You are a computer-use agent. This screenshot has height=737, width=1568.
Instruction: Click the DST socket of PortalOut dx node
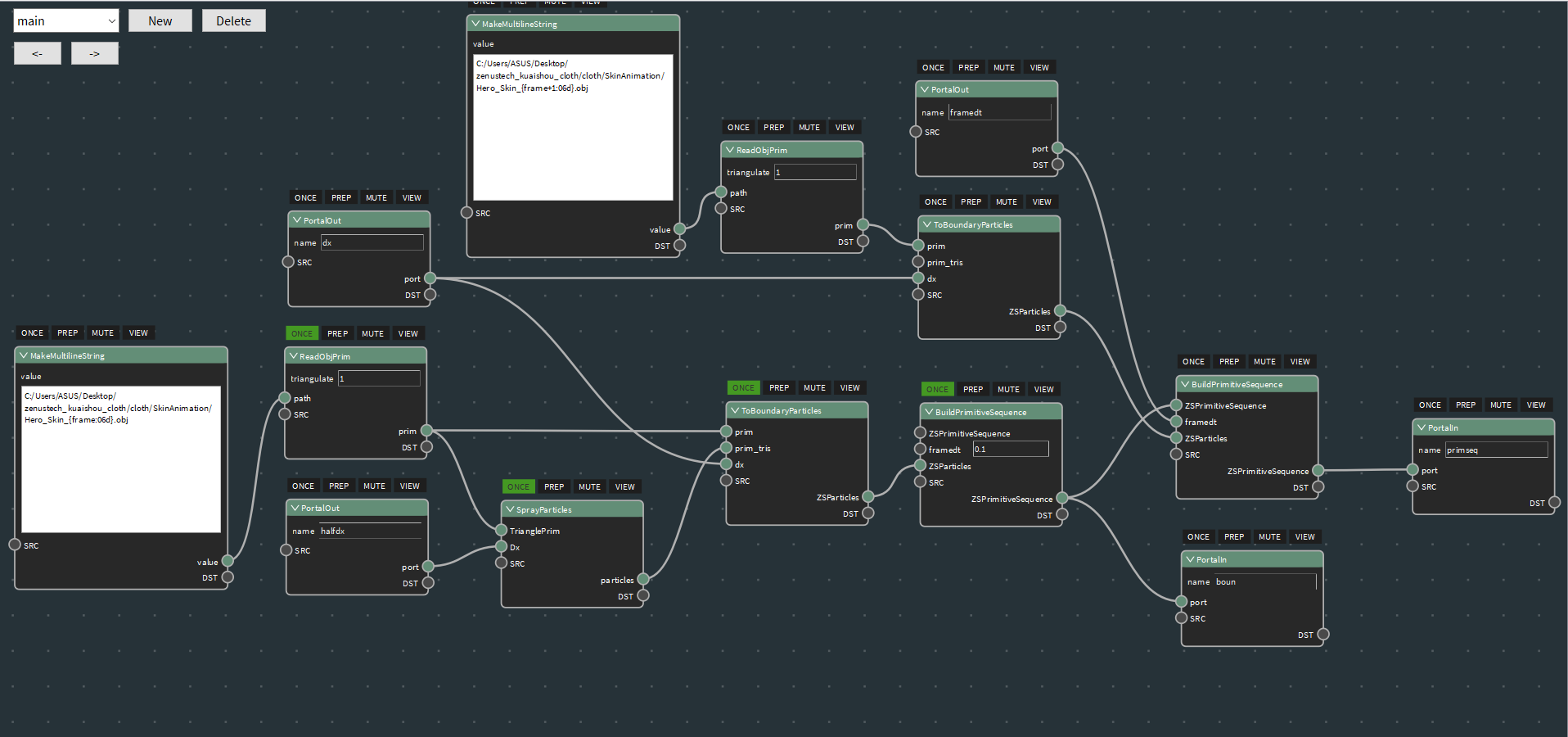click(430, 295)
